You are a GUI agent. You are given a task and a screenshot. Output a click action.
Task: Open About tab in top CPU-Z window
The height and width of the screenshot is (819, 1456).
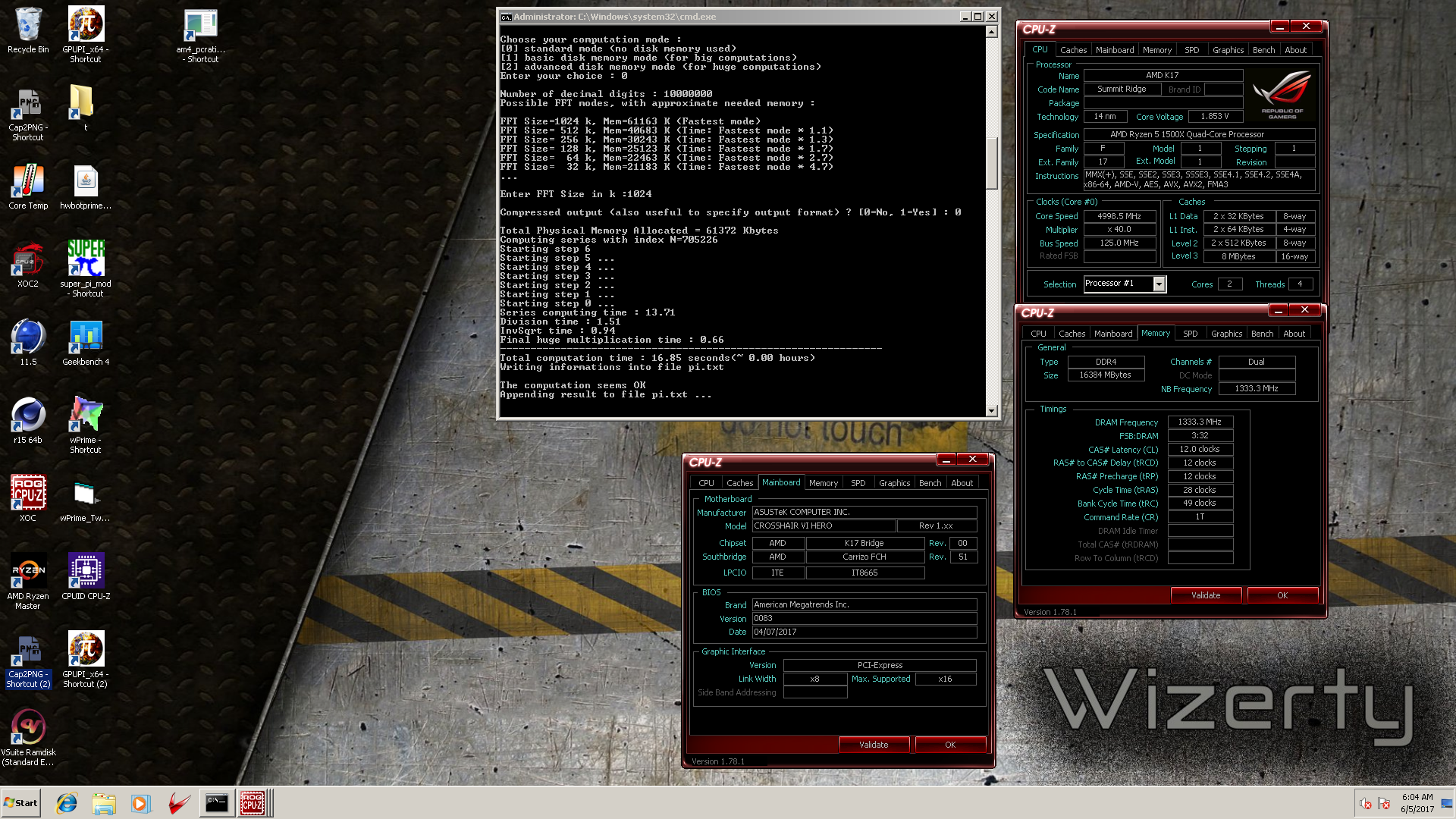coord(1295,50)
